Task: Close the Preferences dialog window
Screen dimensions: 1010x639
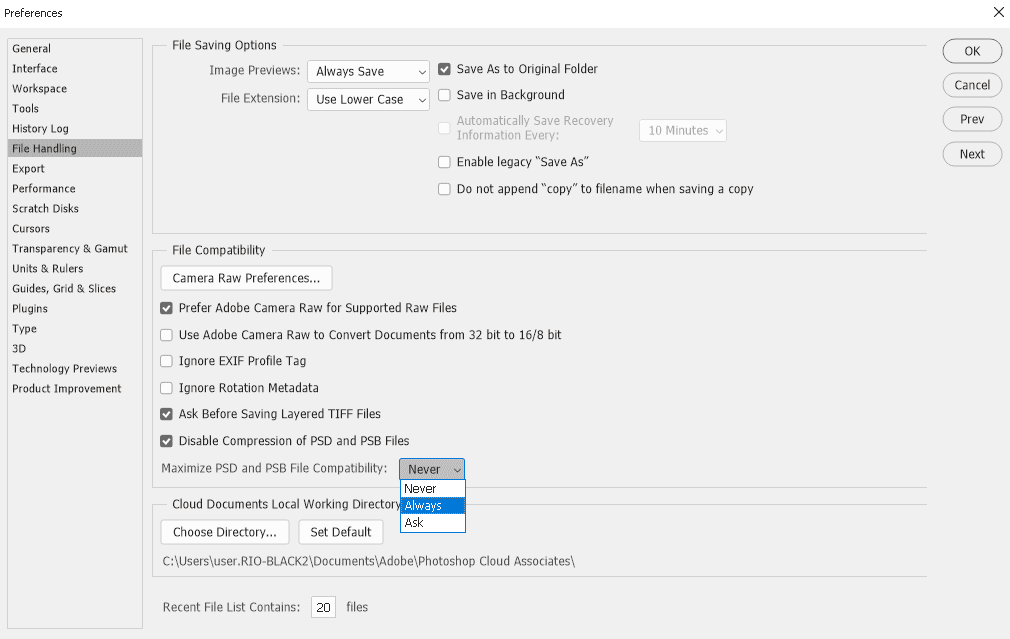Action: (997, 13)
